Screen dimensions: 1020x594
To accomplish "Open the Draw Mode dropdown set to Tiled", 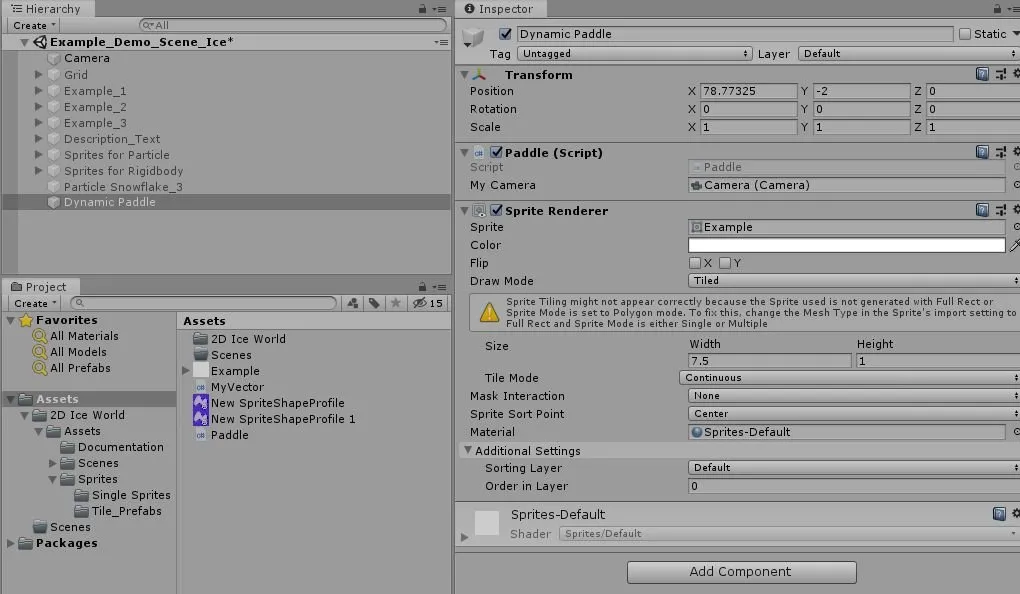I will pyautogui.click(x=853, y=281).
